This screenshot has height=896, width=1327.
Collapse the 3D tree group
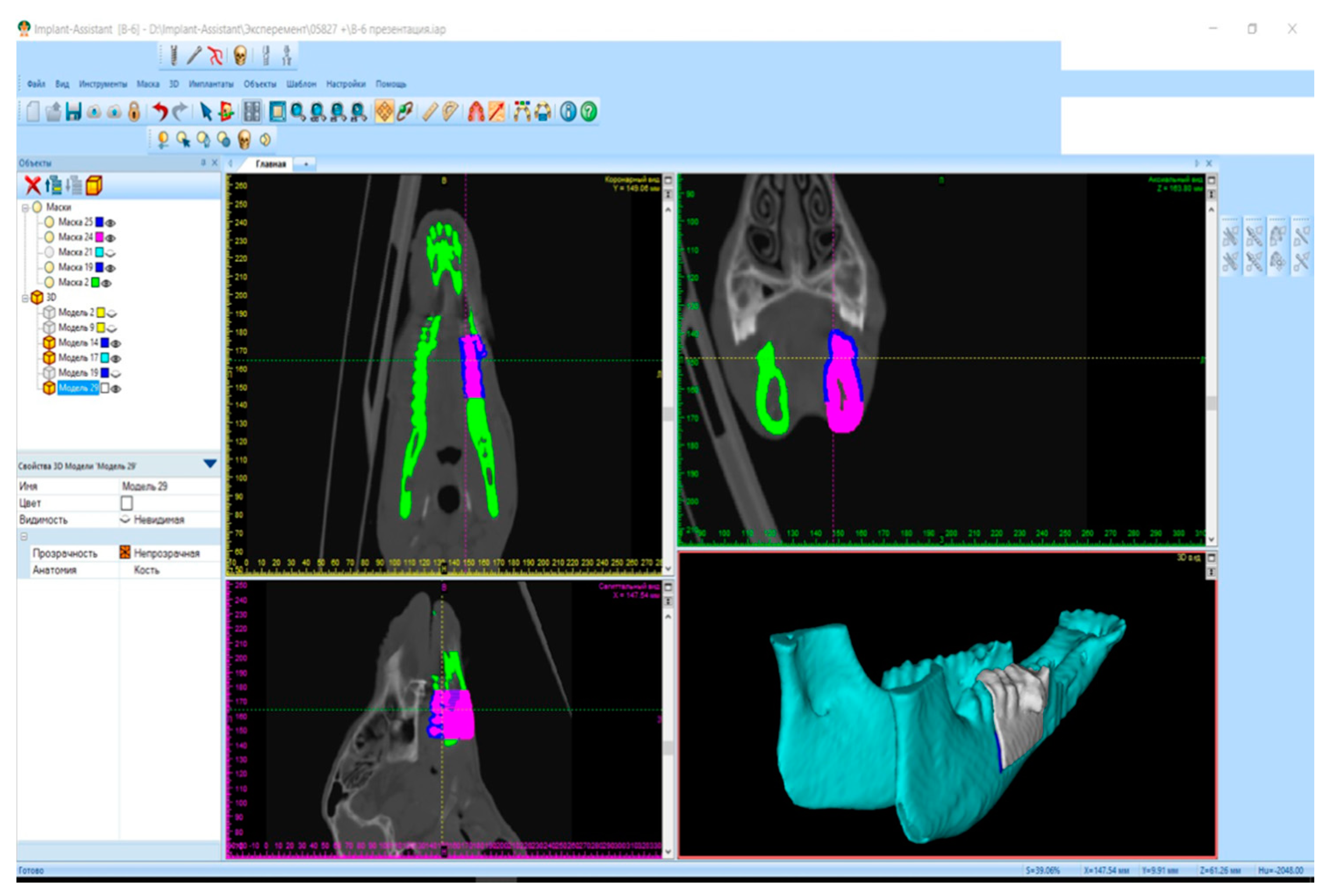25,299
